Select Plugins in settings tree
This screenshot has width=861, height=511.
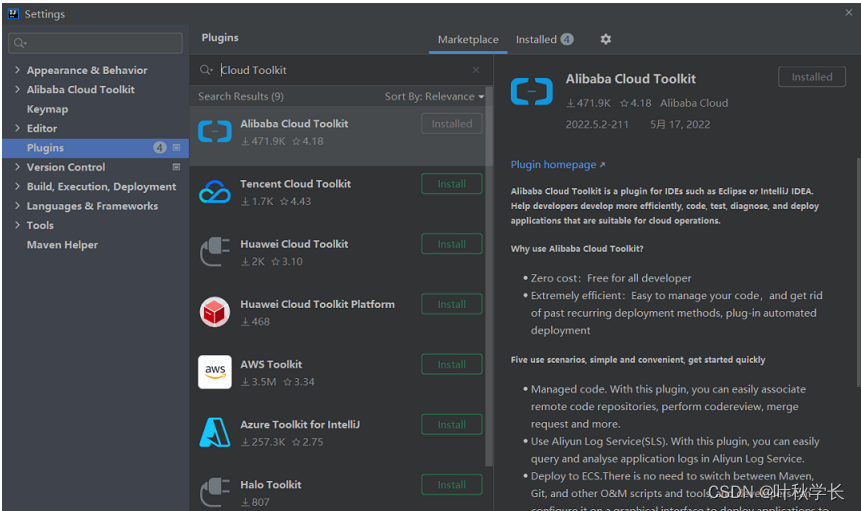tap(96, 148)
